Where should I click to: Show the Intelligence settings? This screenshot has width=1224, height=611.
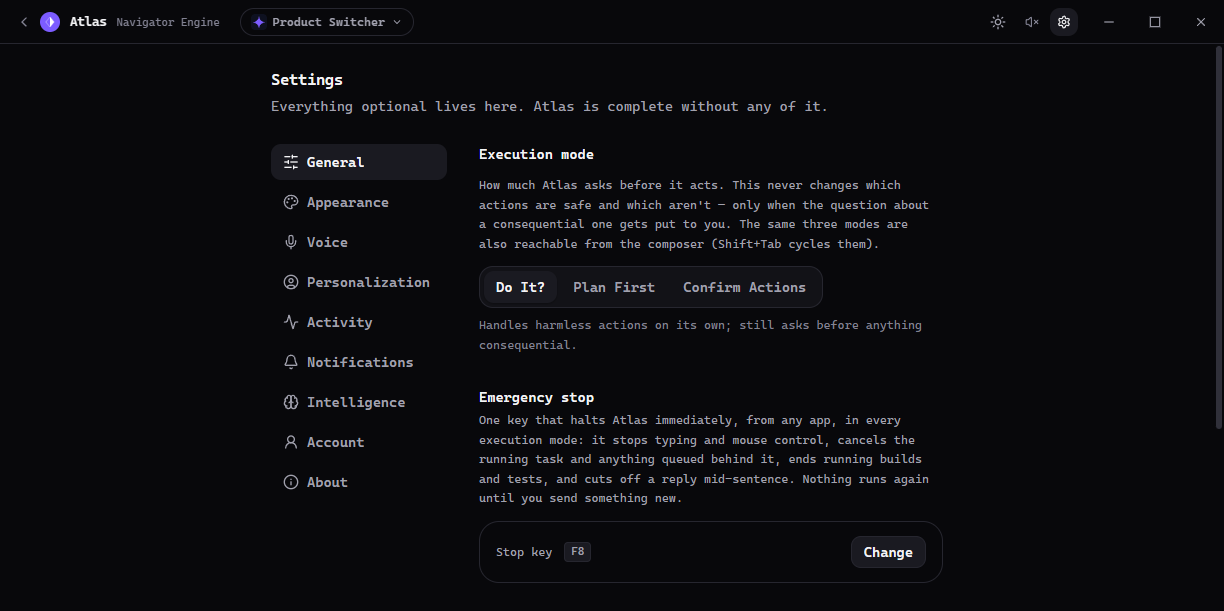[359, 402]
